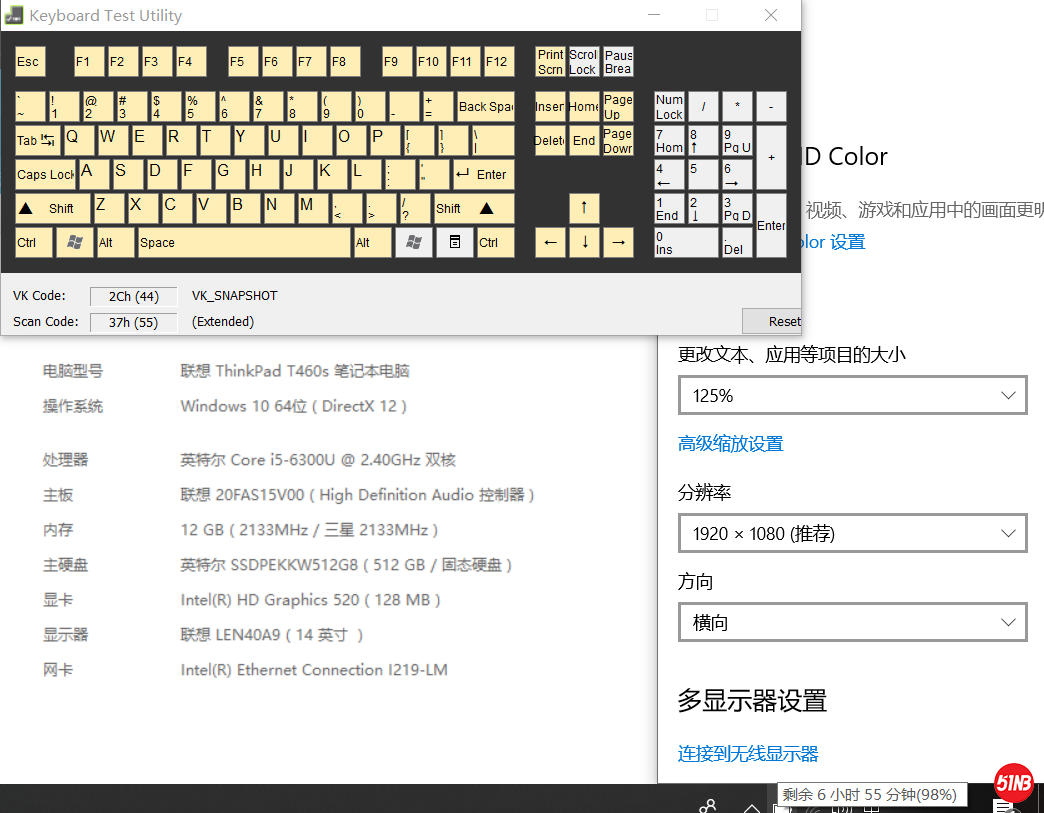Viewport: 1044px width, 813px height.
Task: Click the Windows 10 64位 operating system text
Action: point(294,406)
